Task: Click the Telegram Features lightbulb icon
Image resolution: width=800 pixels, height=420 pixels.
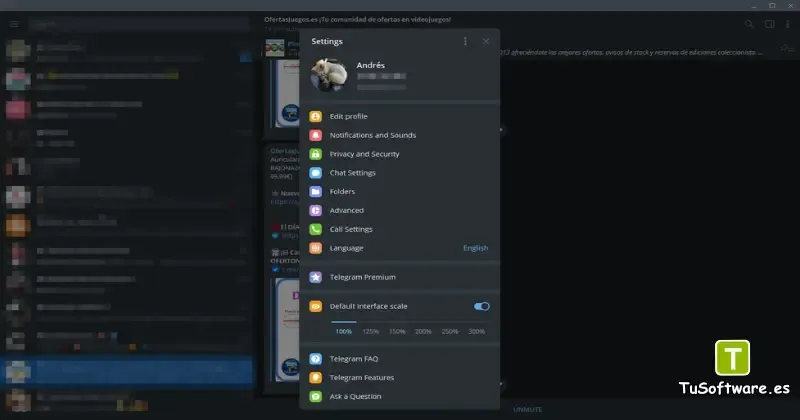Action: 316,378
